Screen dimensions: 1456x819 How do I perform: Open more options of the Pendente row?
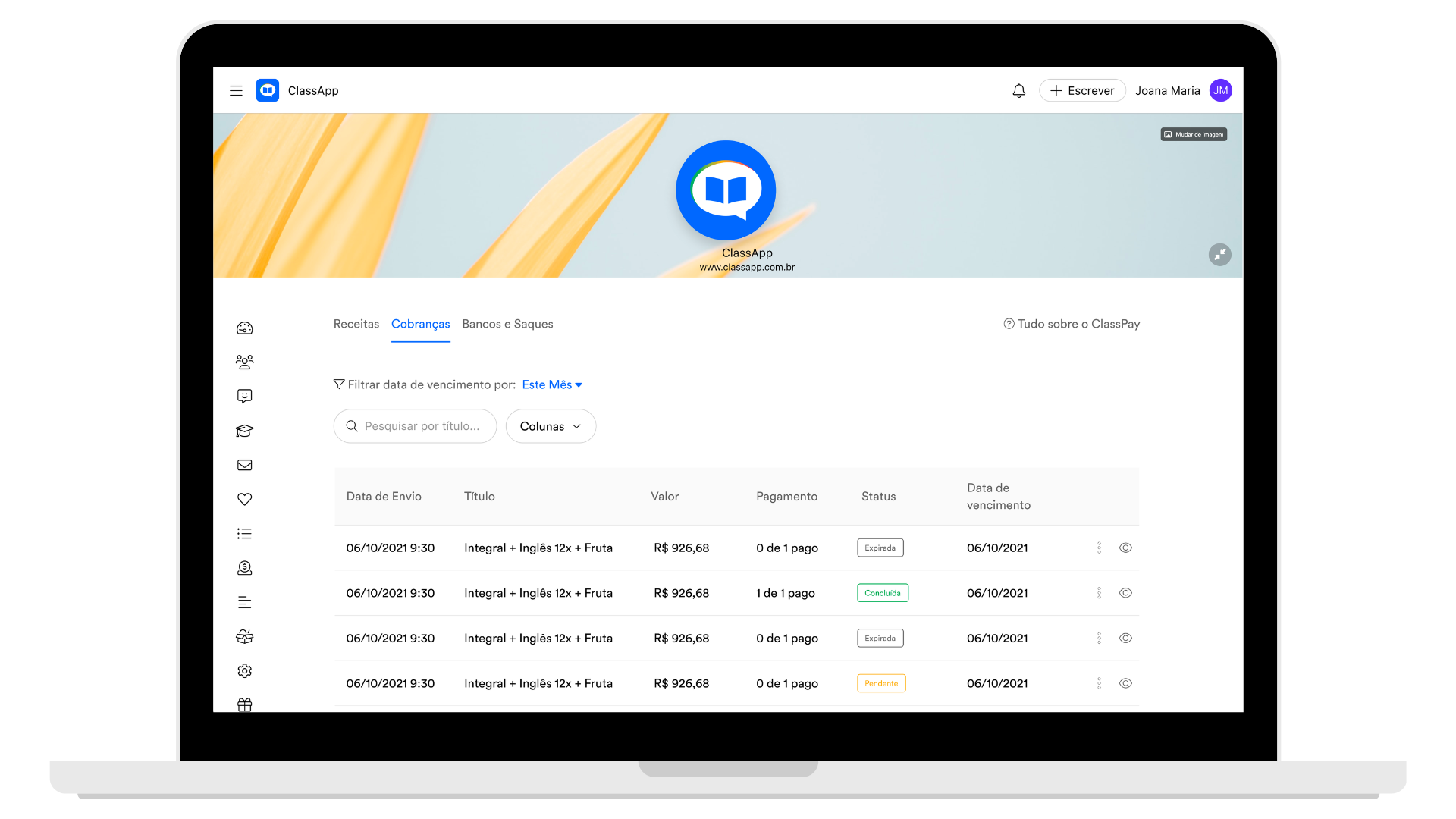(x=1099, y=683)
